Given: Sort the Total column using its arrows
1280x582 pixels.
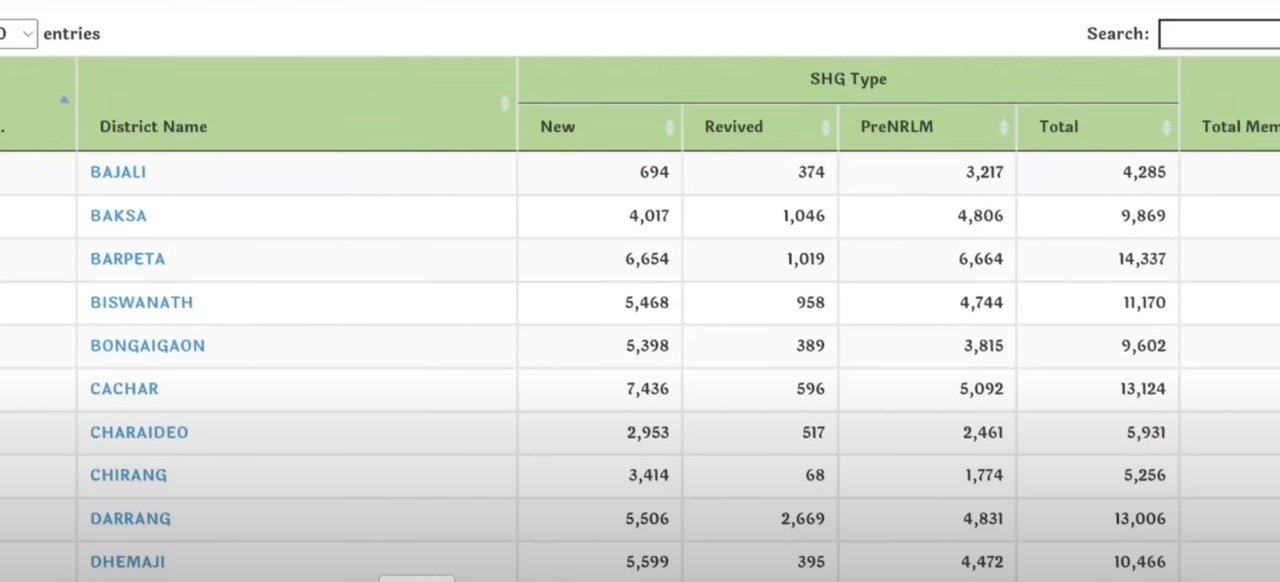Looking at the screenshot, I should (x=1166, y=127).
